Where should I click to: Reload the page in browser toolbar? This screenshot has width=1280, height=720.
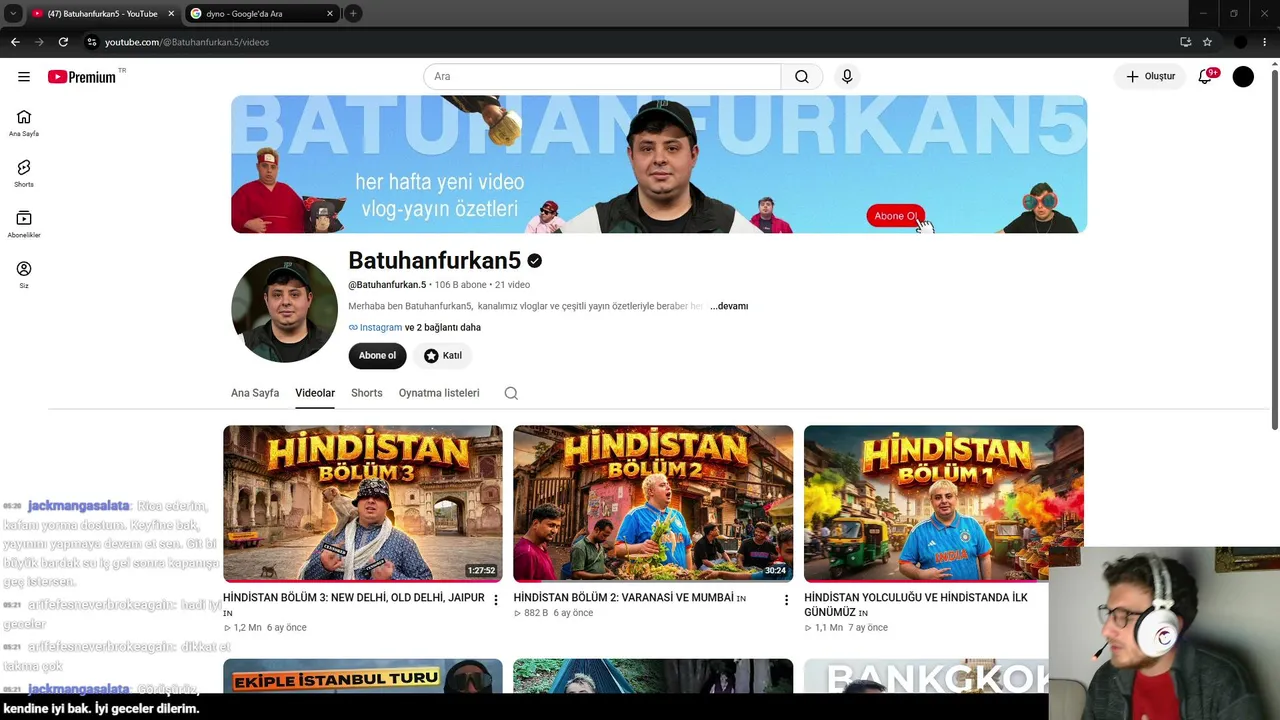coord(63,42)
